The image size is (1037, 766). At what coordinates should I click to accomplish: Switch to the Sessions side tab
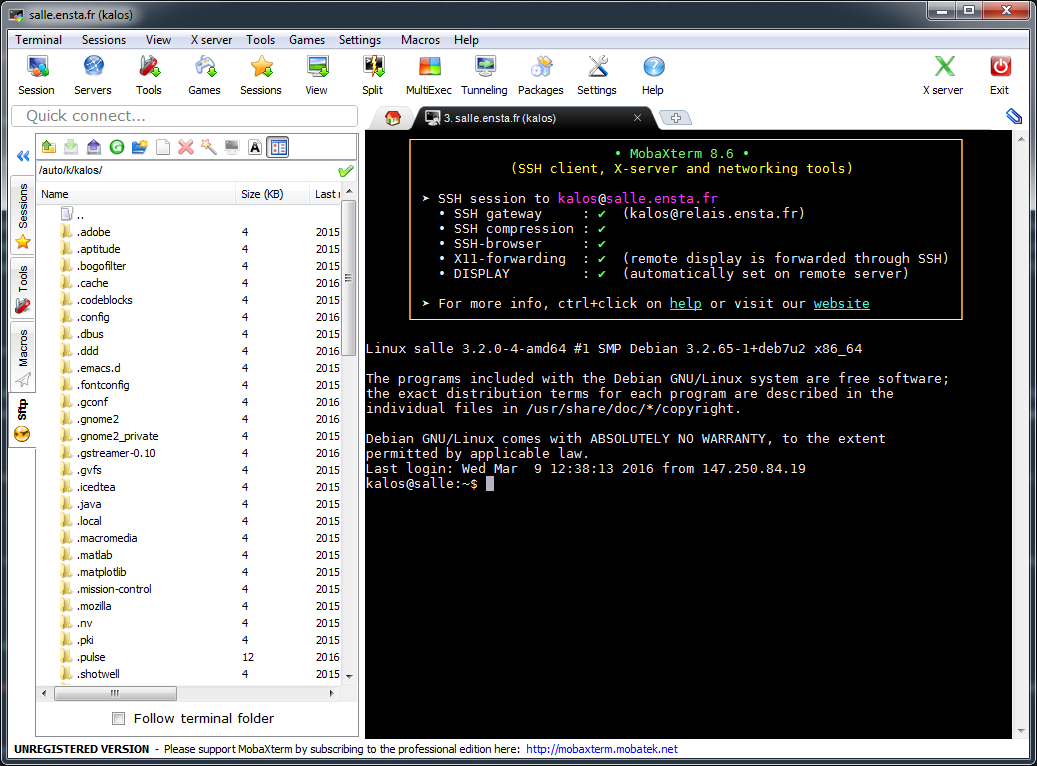pos(23,216)
